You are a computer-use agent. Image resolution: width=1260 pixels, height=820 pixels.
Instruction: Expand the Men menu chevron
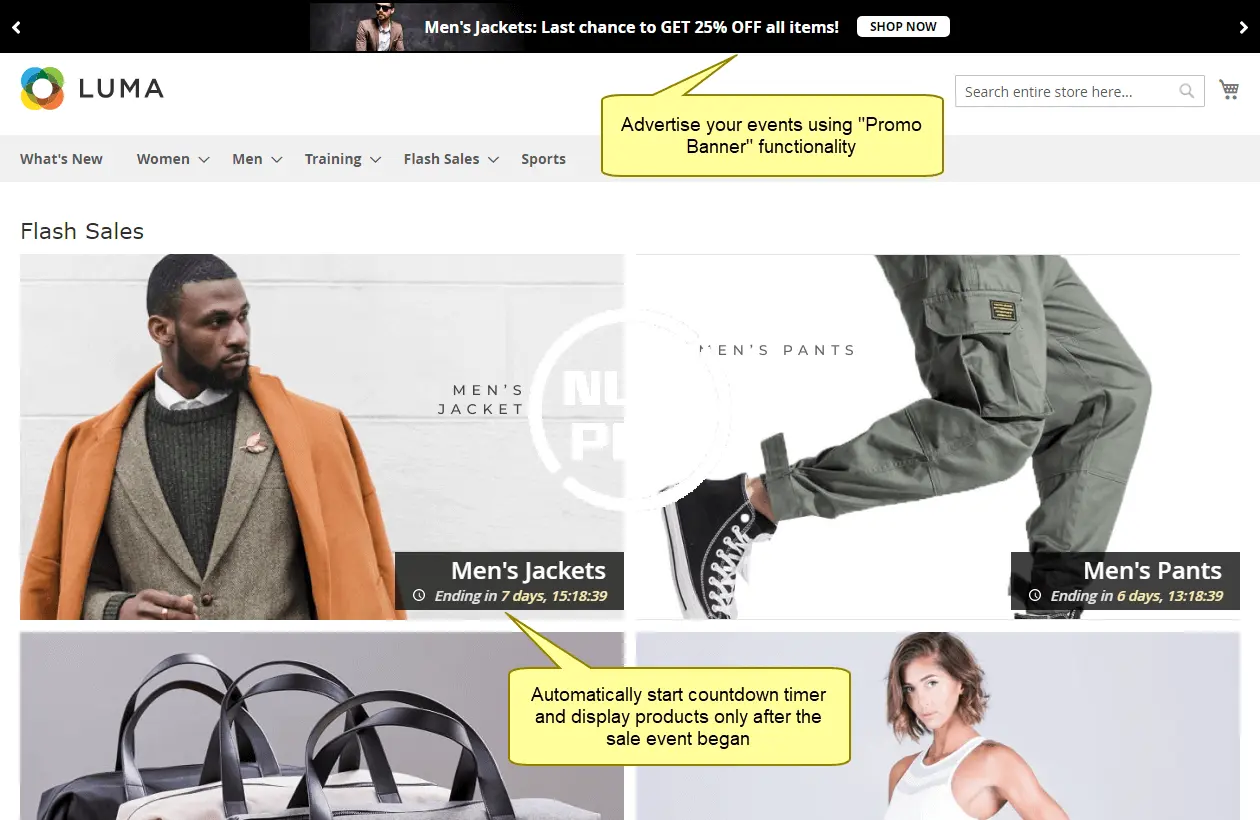pos(277,160)
